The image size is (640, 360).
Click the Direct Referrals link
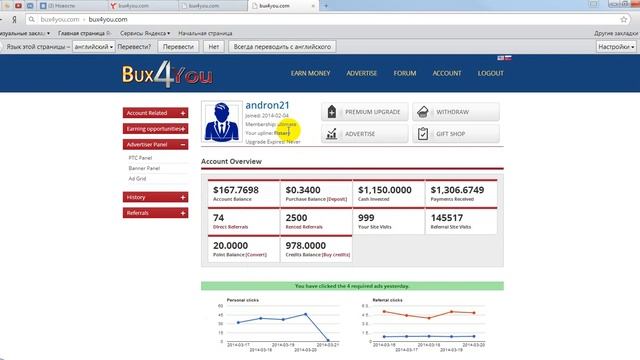coord(231,227)
